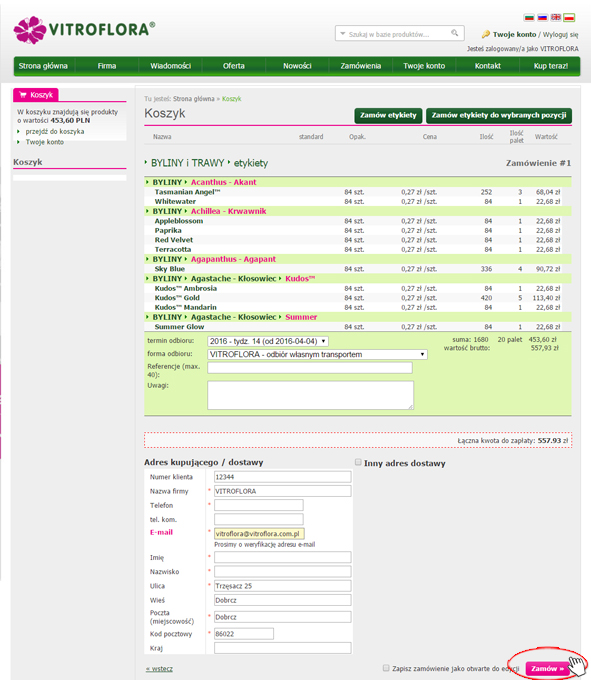591x680 pixels.
Task: Click the Kod pocztowy field
Action: pyautogui.click(x=244, y=634)
